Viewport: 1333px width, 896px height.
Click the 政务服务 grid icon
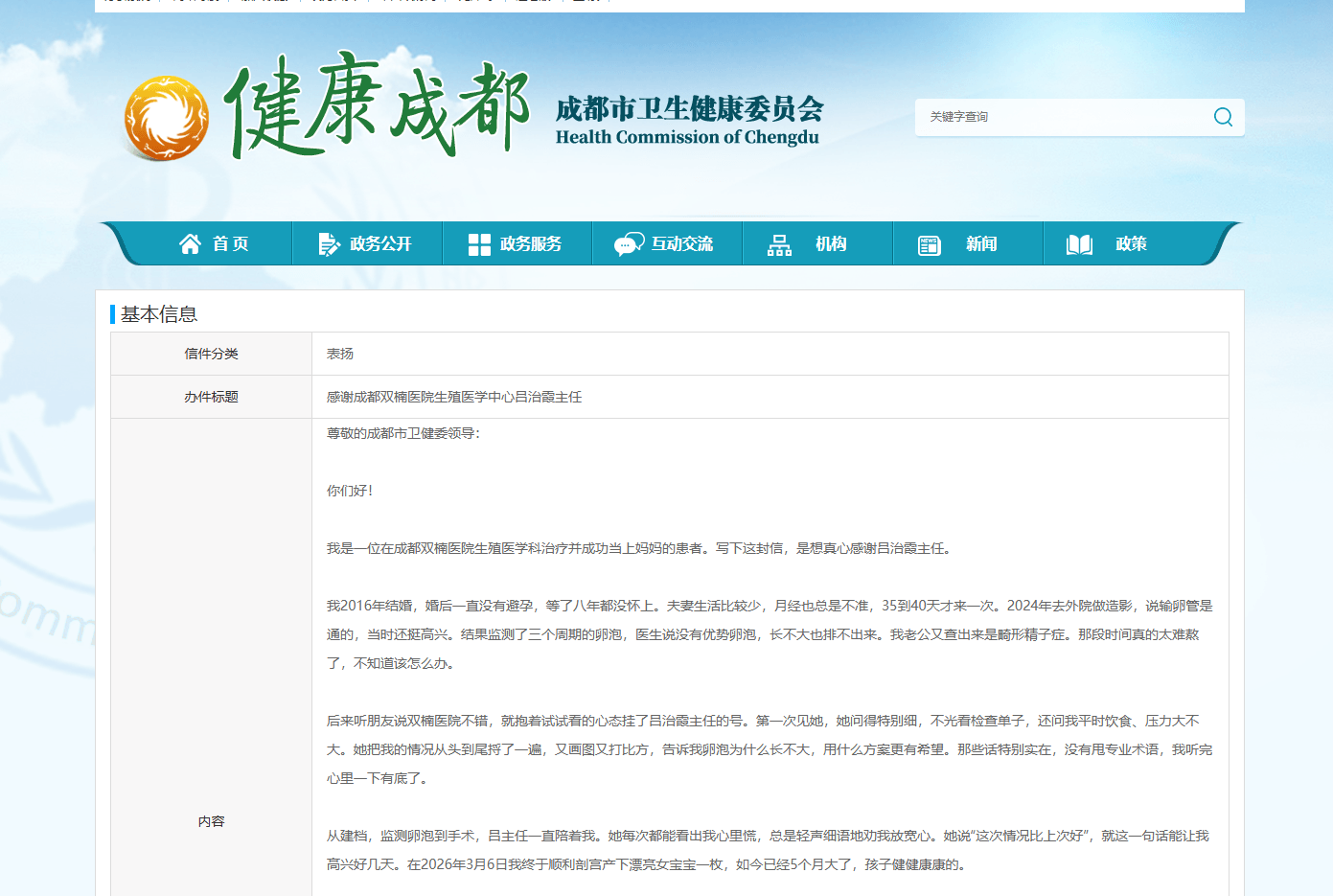coord(479,244)
